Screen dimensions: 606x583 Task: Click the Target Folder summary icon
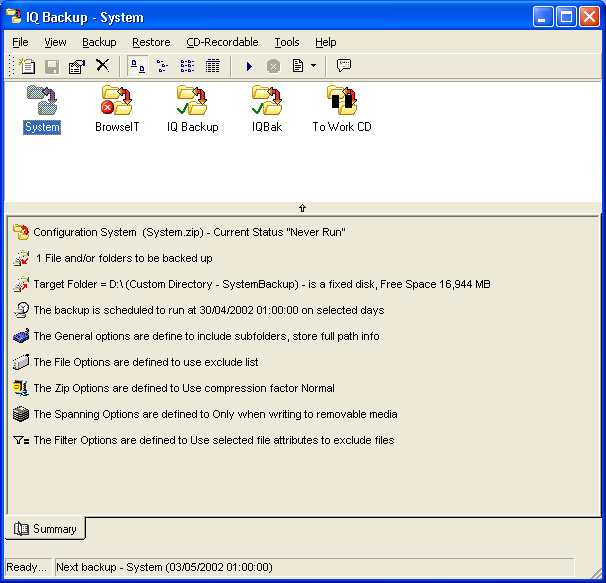click(x=21, y=284)
